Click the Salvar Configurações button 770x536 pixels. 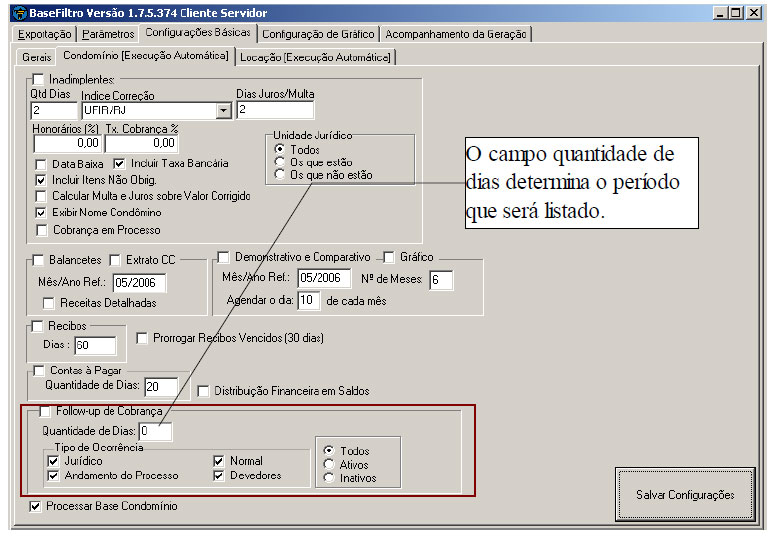(685, 495)
